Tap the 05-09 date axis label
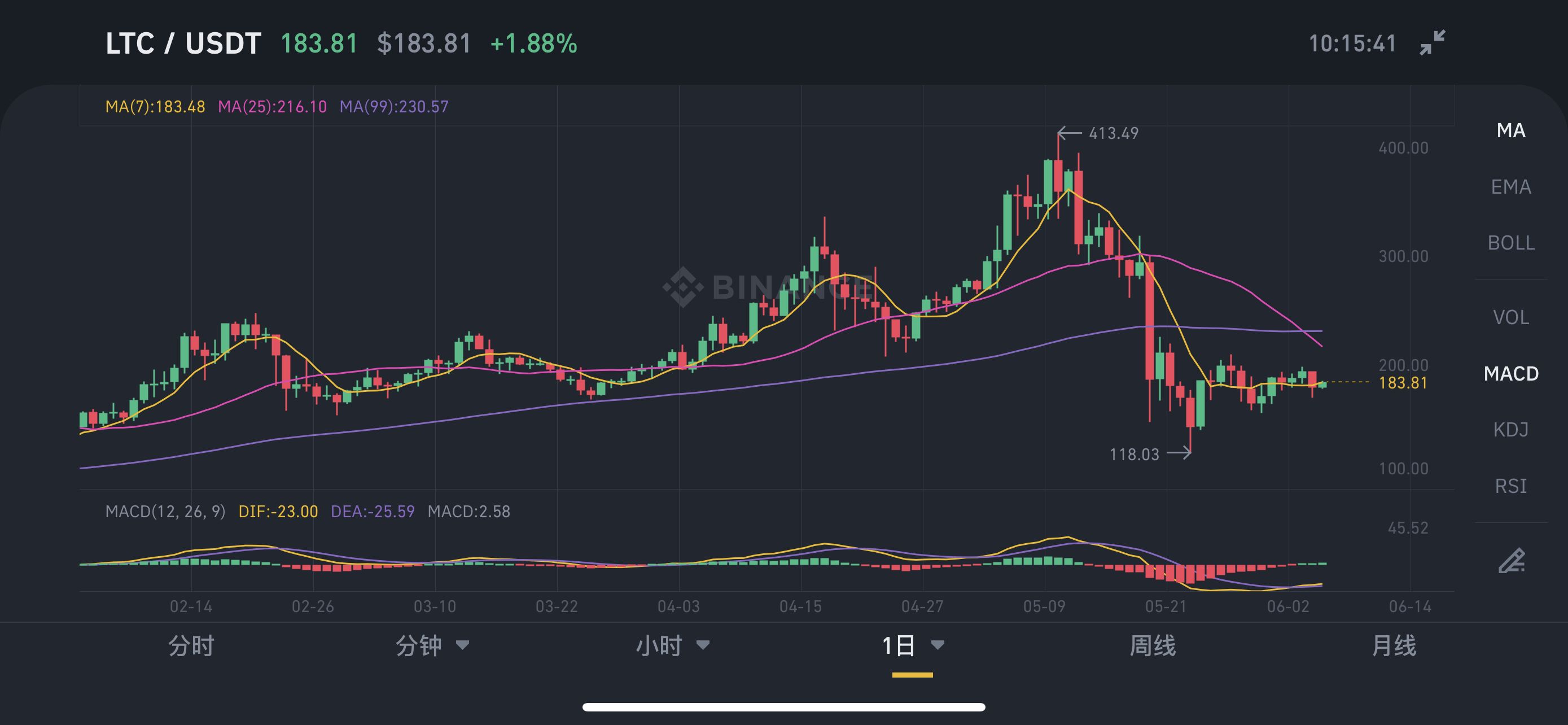 click(x=1045, y=606)
